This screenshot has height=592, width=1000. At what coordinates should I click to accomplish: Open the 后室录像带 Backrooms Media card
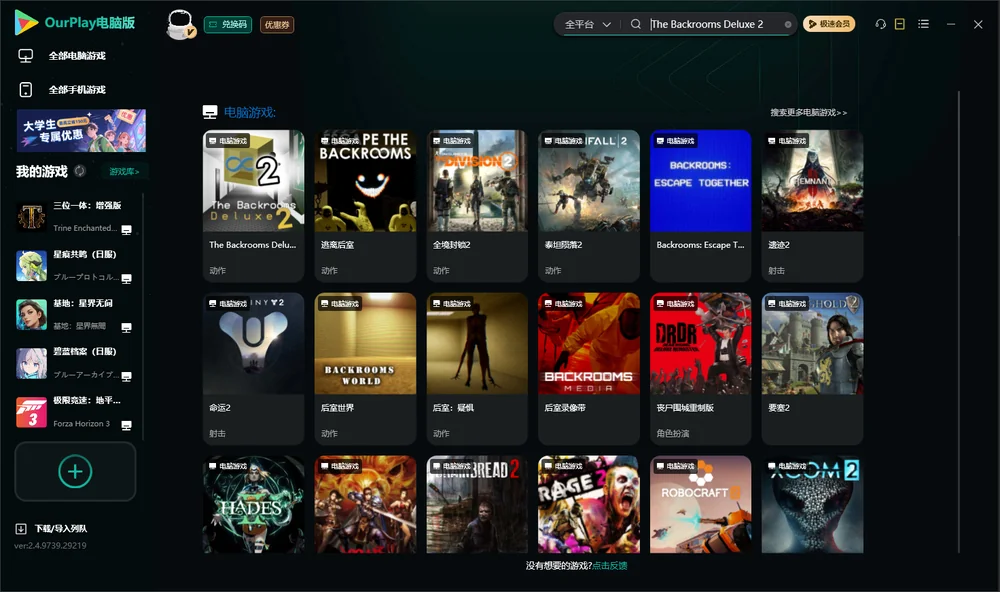click(x=589, y=368)
